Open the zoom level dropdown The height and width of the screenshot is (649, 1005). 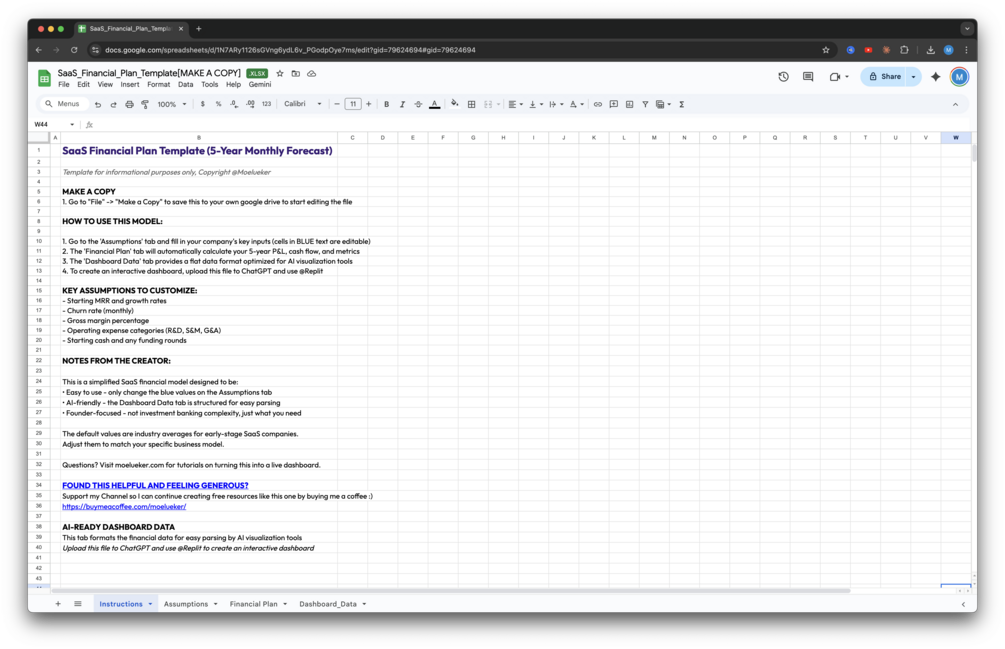point(172,104)
